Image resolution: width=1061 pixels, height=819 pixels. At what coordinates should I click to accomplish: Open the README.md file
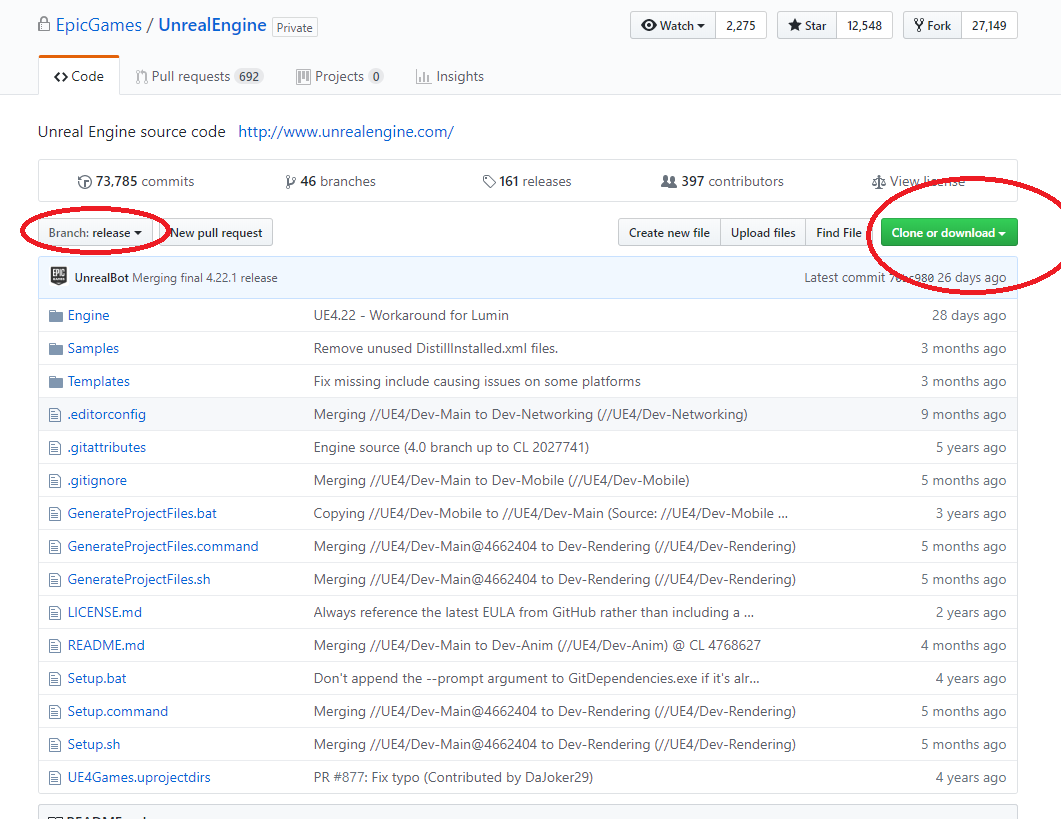tap(106, 646)
